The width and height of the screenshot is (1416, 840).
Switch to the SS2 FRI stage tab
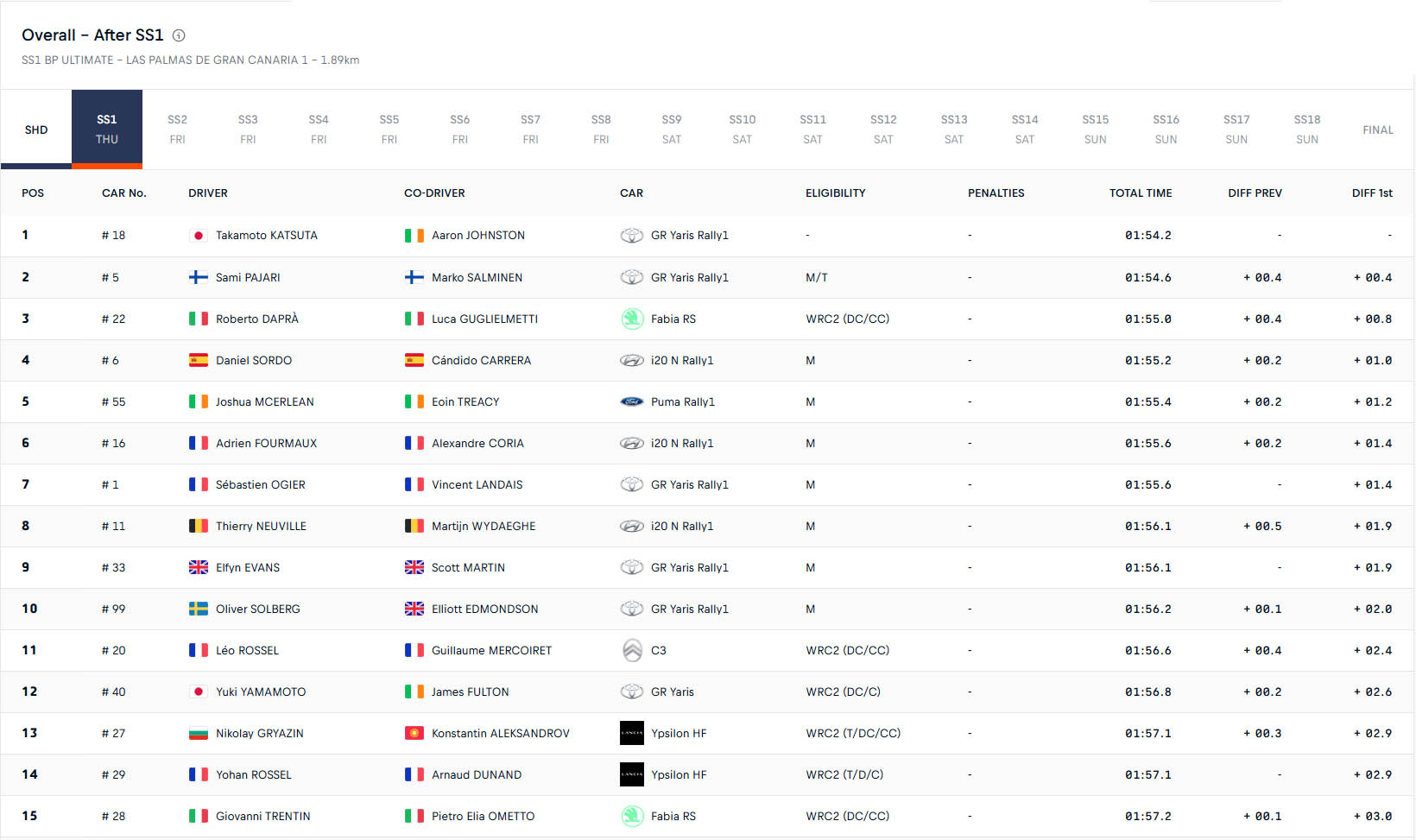click(177, 129)
